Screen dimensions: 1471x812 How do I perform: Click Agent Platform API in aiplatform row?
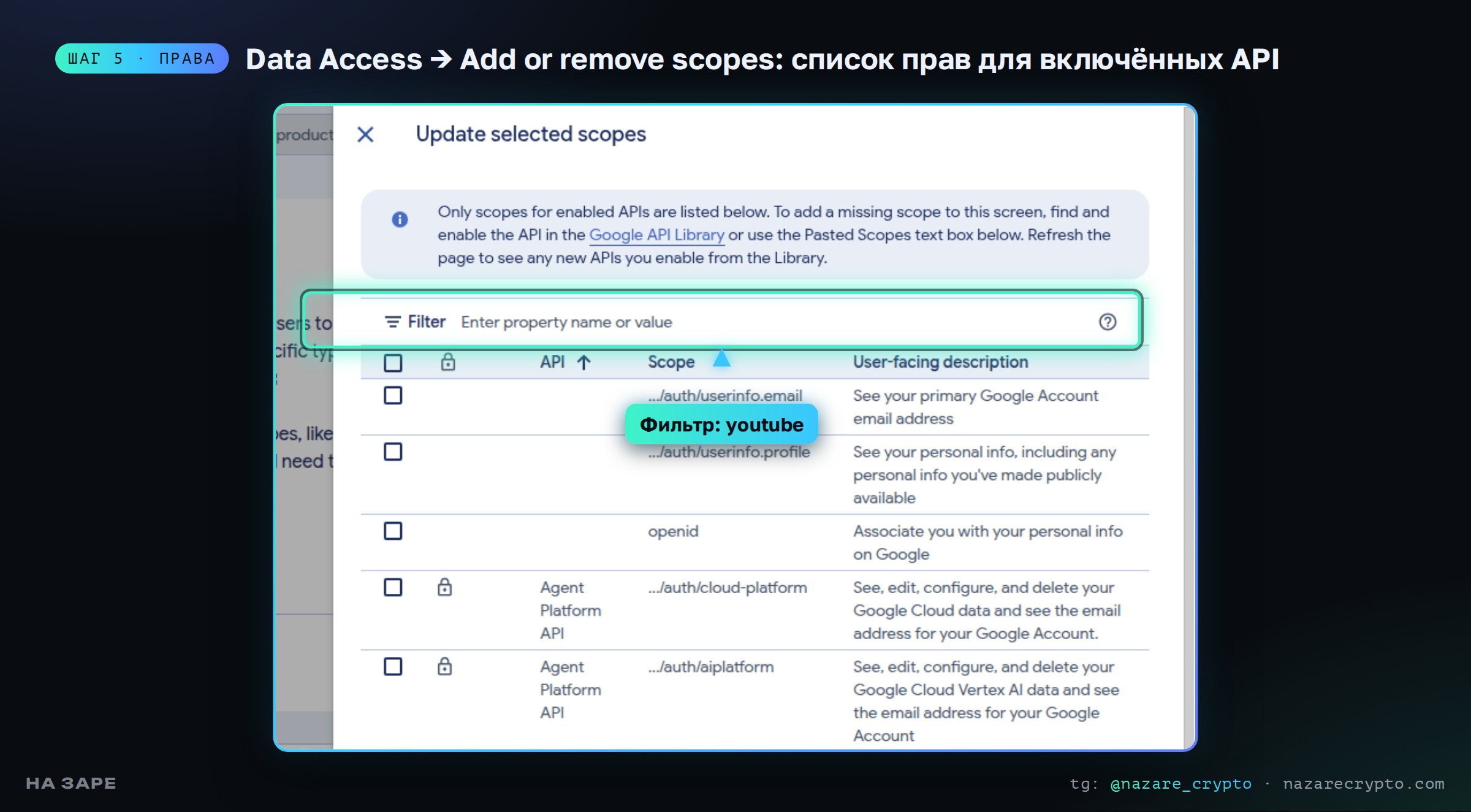click(x=570, y=689)
